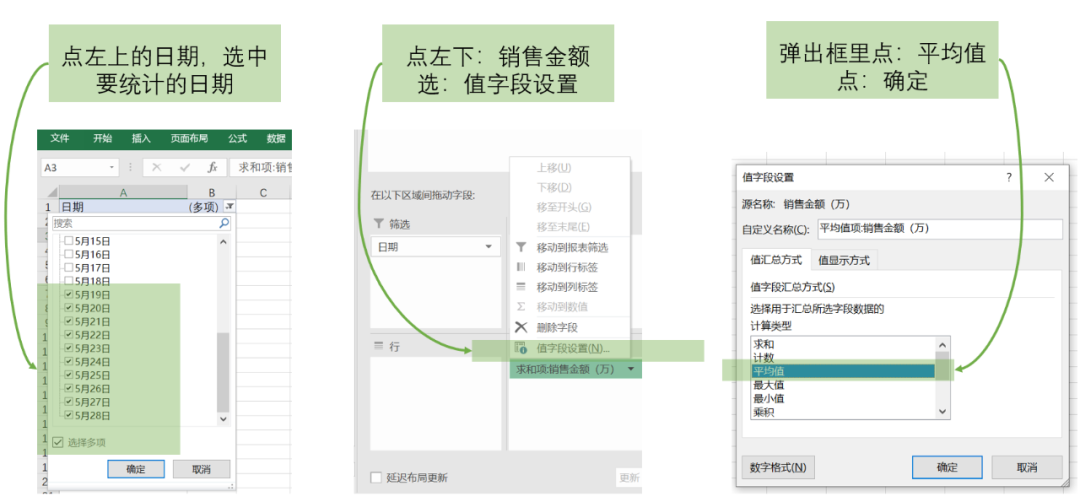
Task: Switch to the 公式 ribbon tab
Action: [238, 138]
